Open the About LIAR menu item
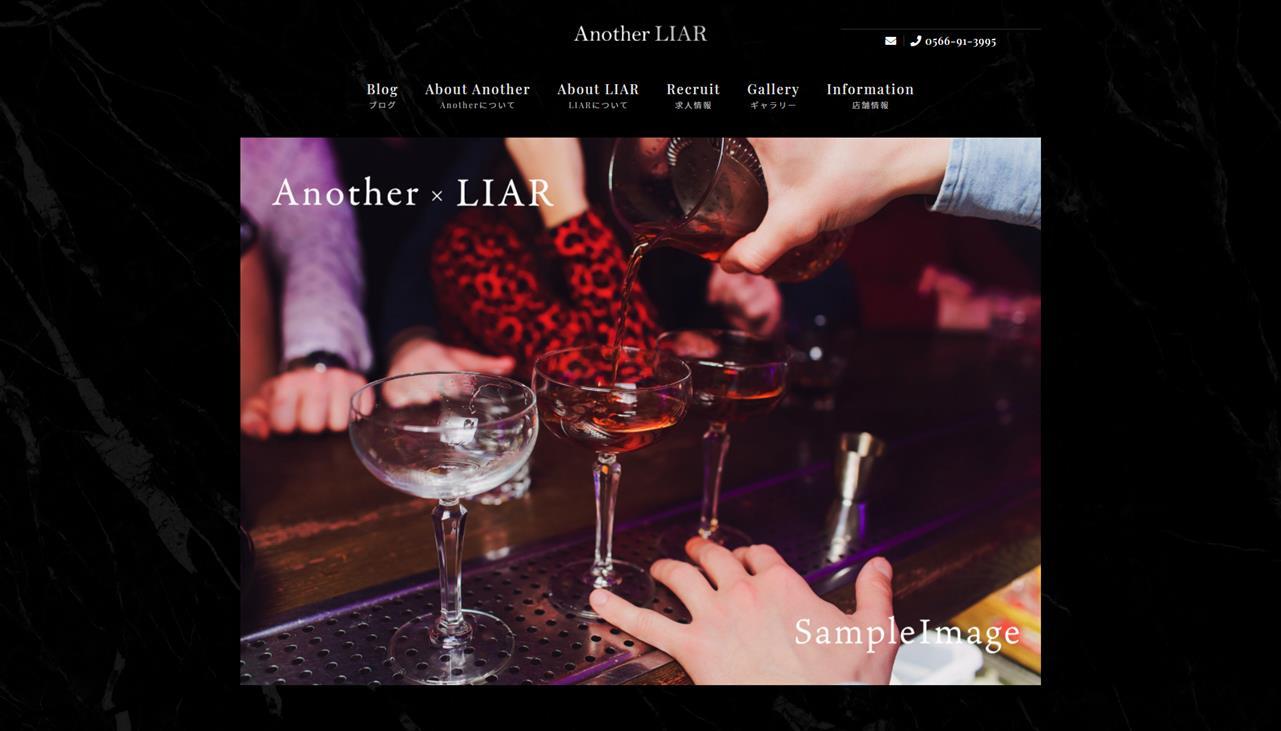The width and height of the screenshot is (1281, 731). (598, 89)
